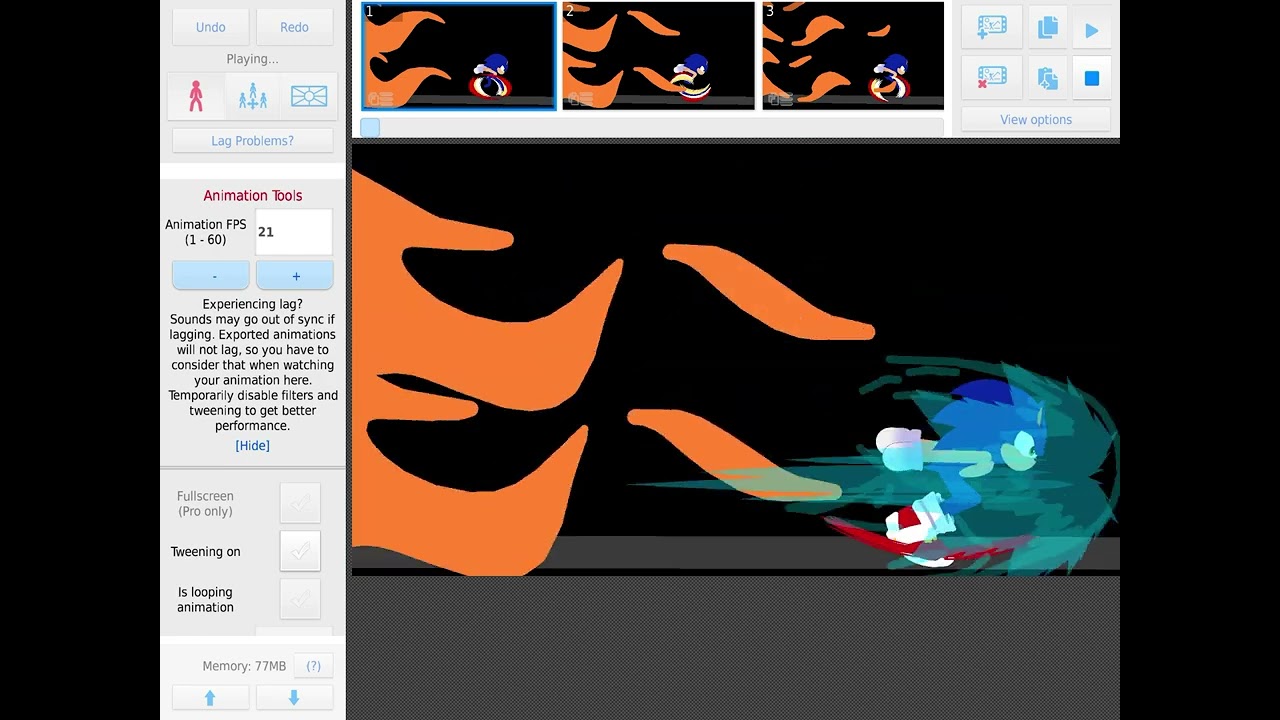Play the animation
Viewport: 1280px width, 720px height.
click(x=1092, y=31)
